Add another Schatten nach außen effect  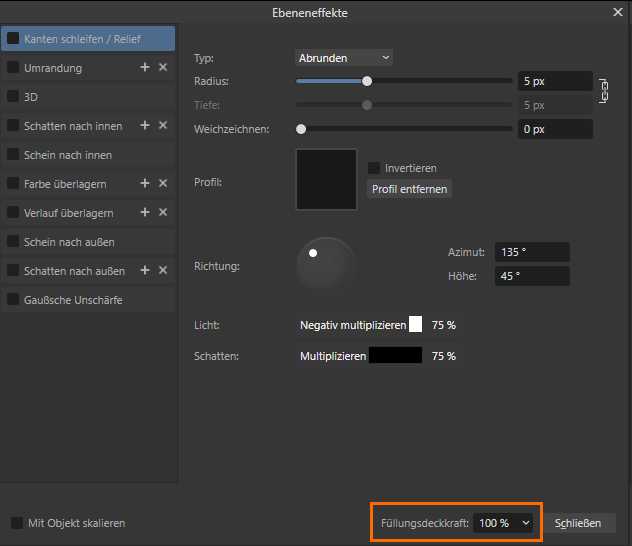point(145,271)
